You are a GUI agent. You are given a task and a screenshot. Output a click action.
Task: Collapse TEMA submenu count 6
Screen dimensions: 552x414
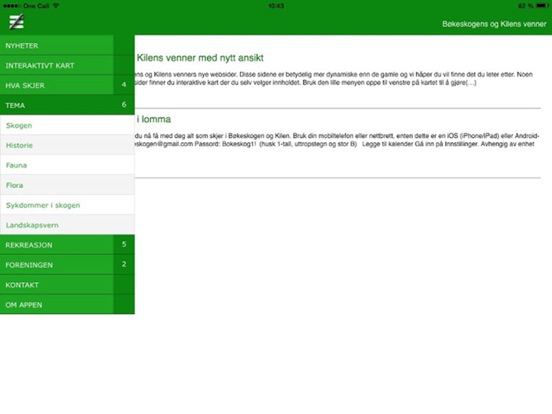click(124, 105)
